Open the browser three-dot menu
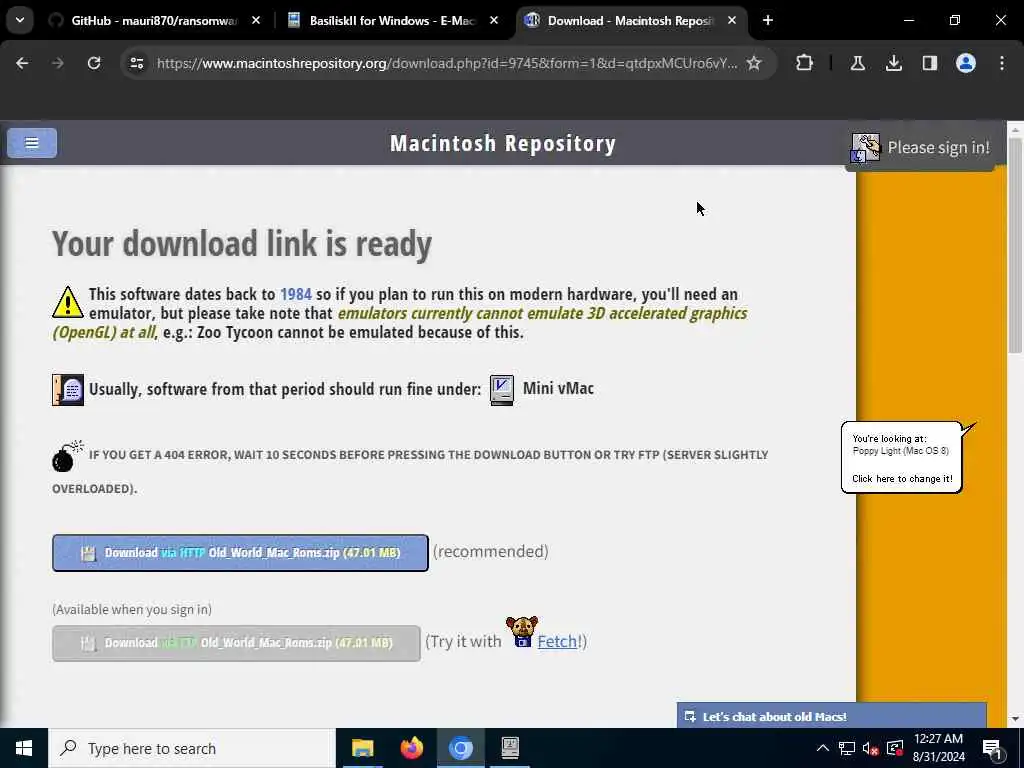 [1002, 63]
